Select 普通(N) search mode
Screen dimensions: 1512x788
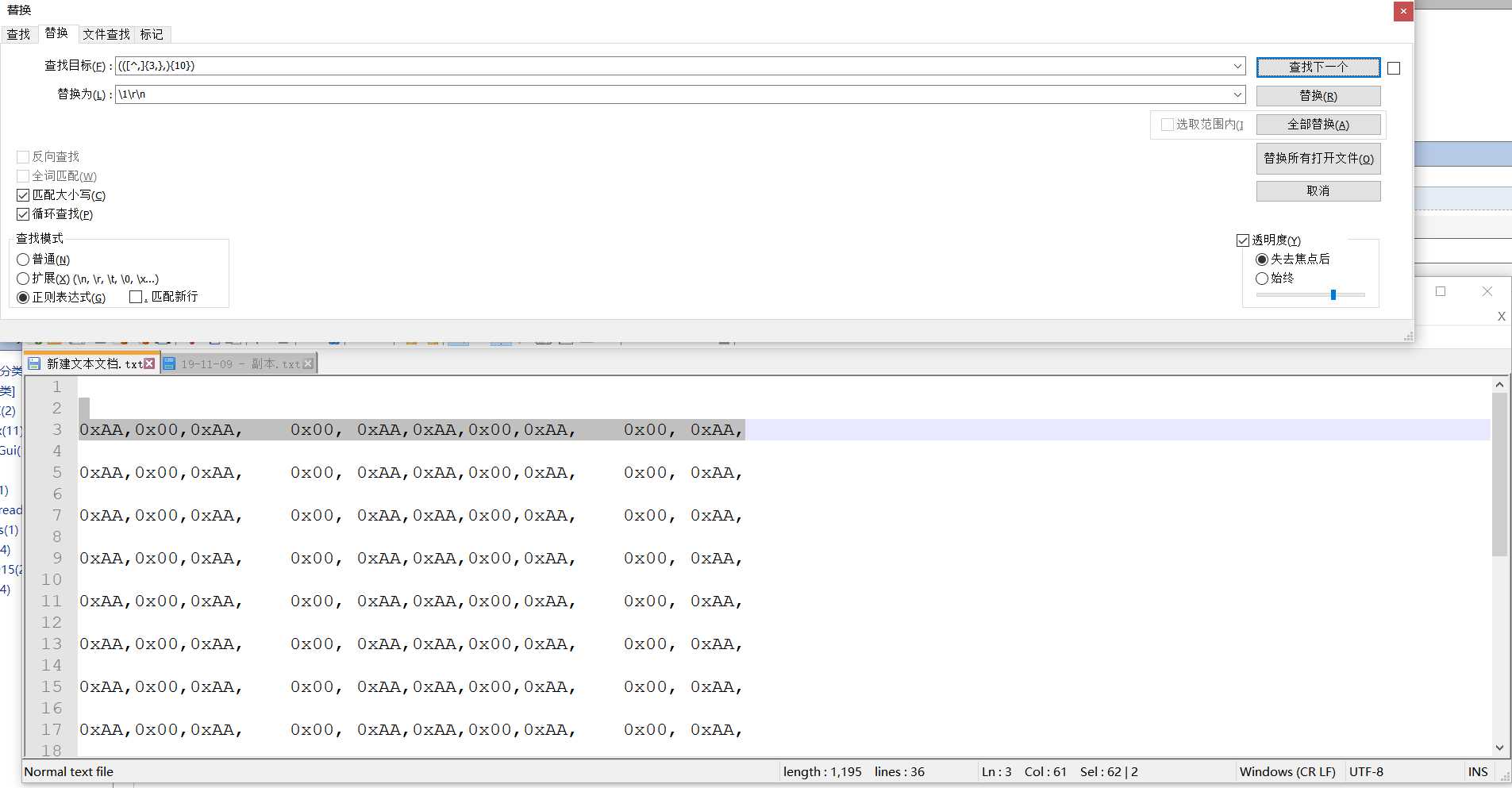pyautogui.click(x=23, y=259)
